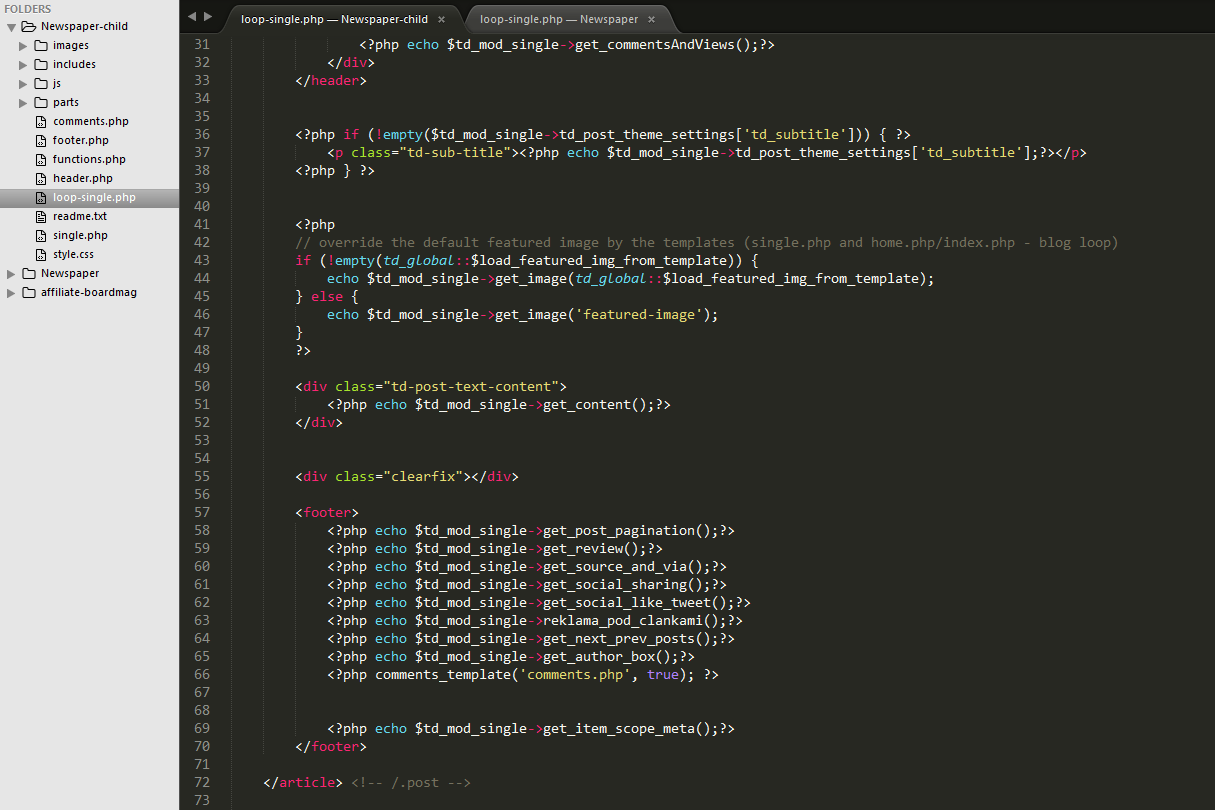
Task: Select the includes folder label
Action: point(75,65)
